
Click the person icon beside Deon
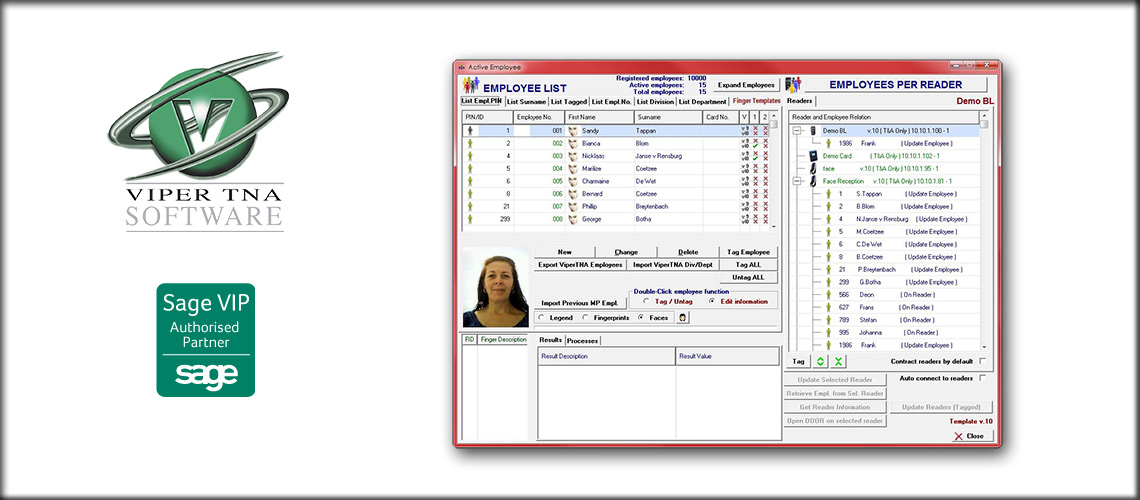pos(827,294)
